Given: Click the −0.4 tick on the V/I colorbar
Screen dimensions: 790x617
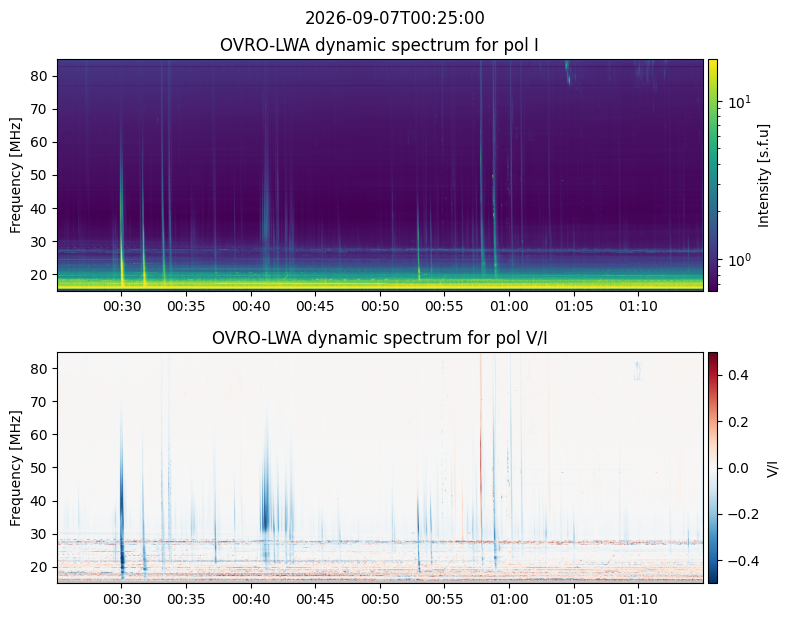Looking at the screenshot, I should (x=743, y=561).
